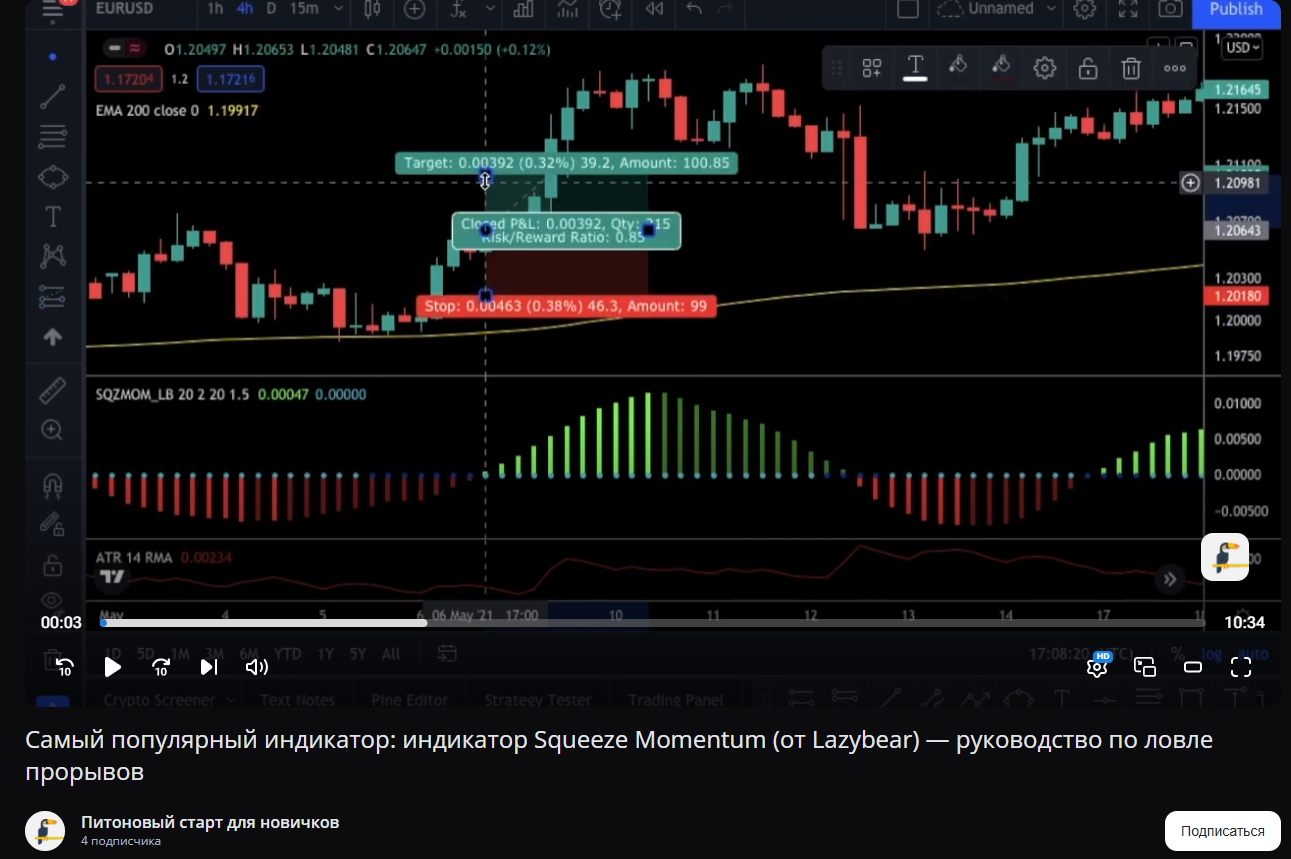The image size is (1291, 859).
Task: Click the compare or add symbol icon
Action: 415,10
